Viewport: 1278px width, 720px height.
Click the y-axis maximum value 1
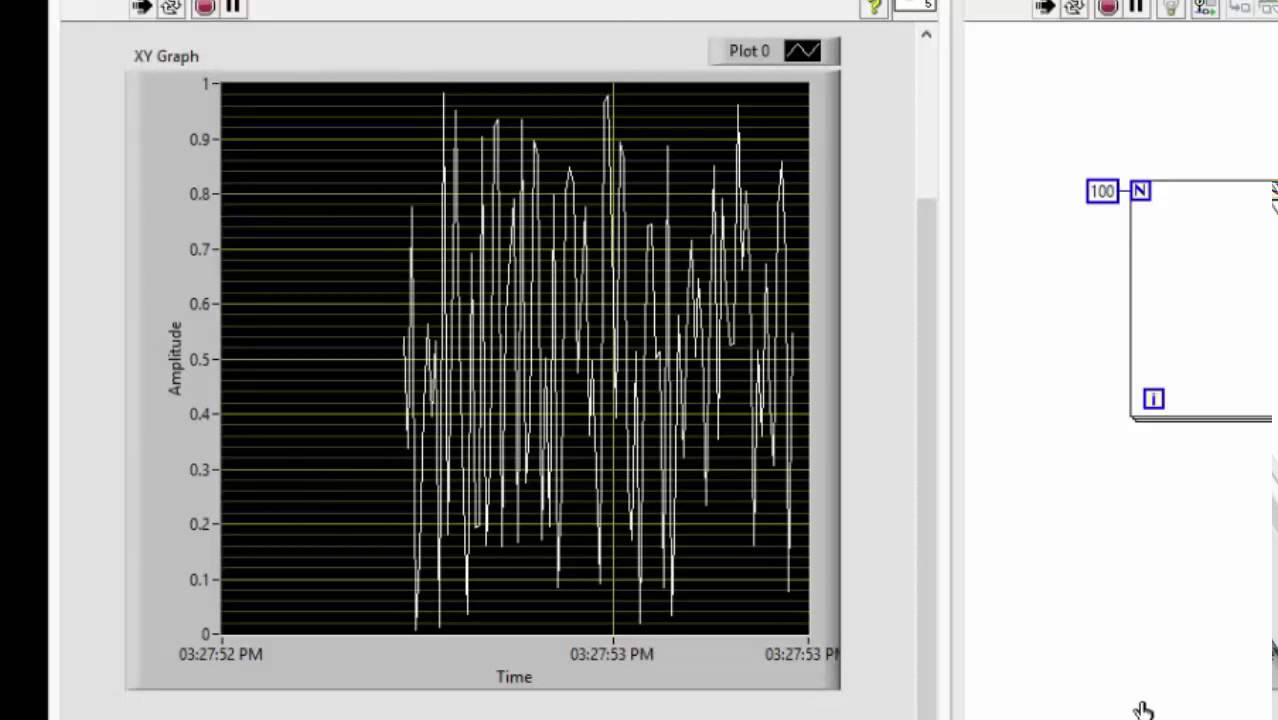pos(206,84)
